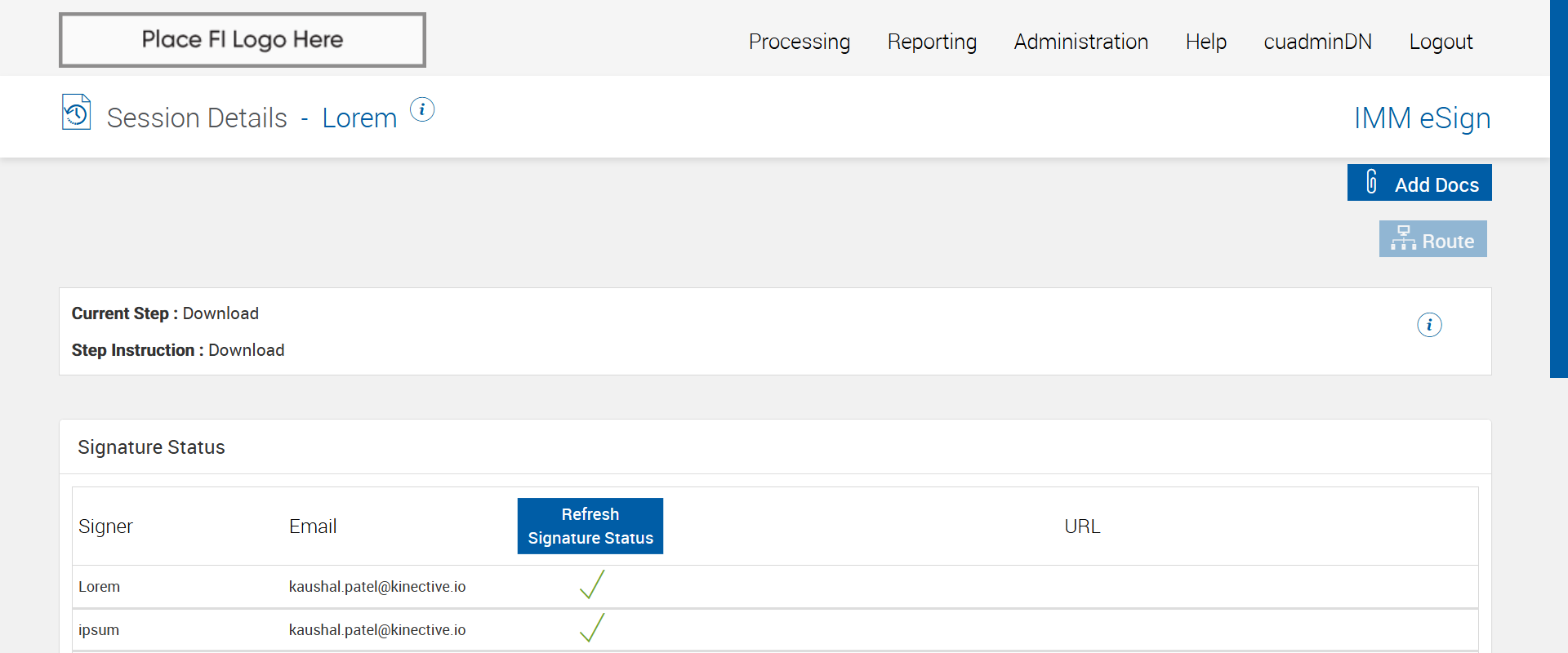
Task: Click the green checkmark for signer Lorem
Action: click(592, 585)
